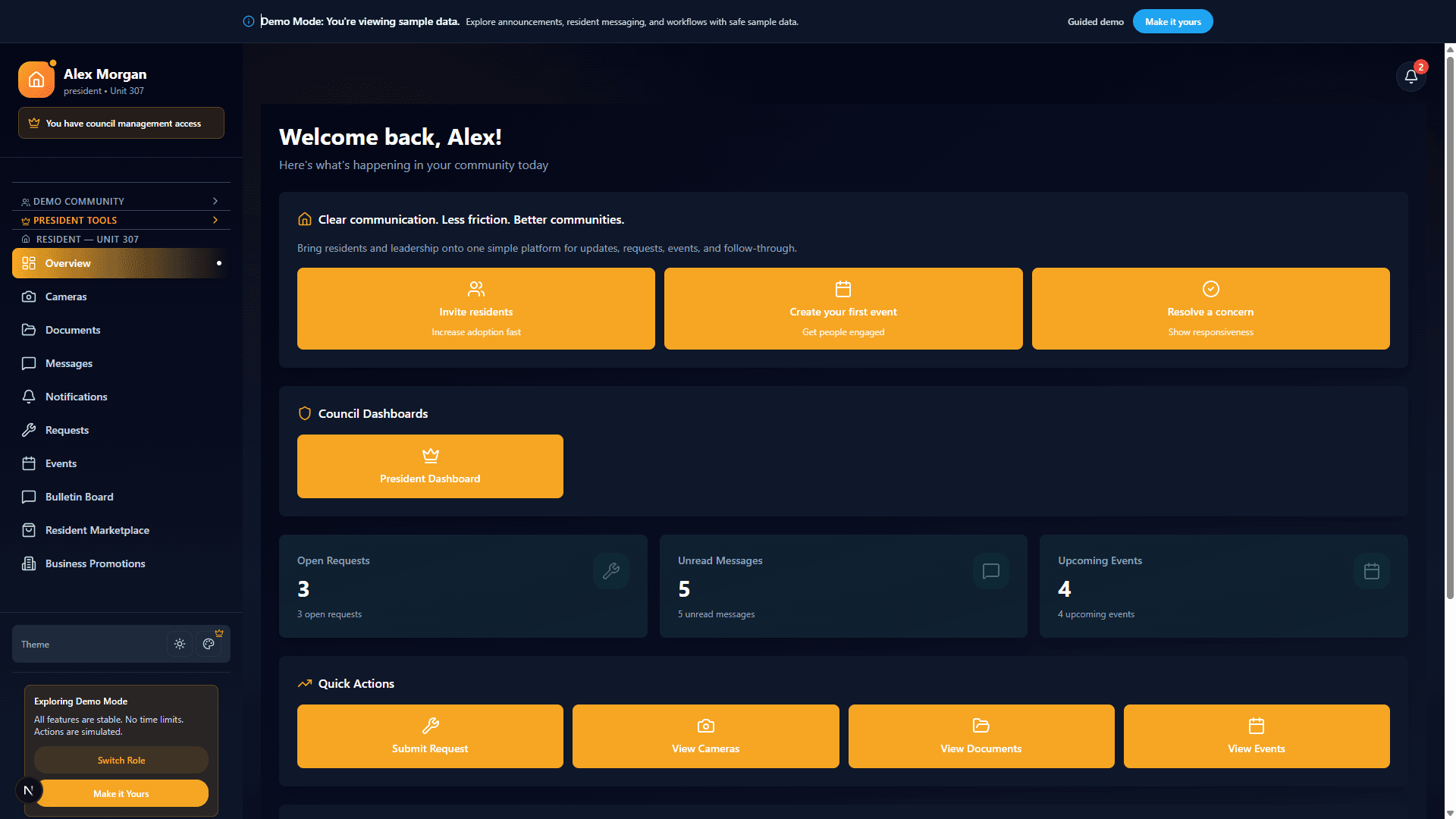Open Documents in the sidebar
Viewport: 1456px width, 819px height.
click(x=121, y=330)
